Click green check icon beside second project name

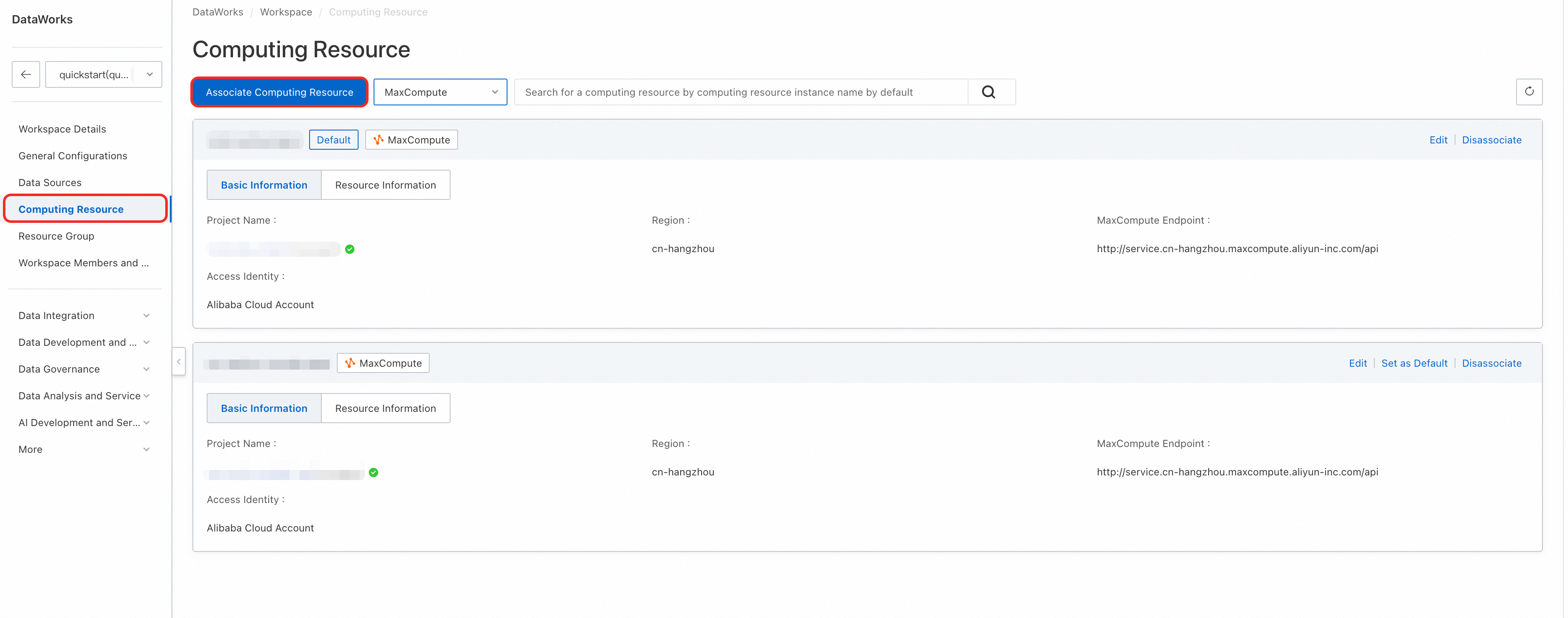[x=373, y=472]
